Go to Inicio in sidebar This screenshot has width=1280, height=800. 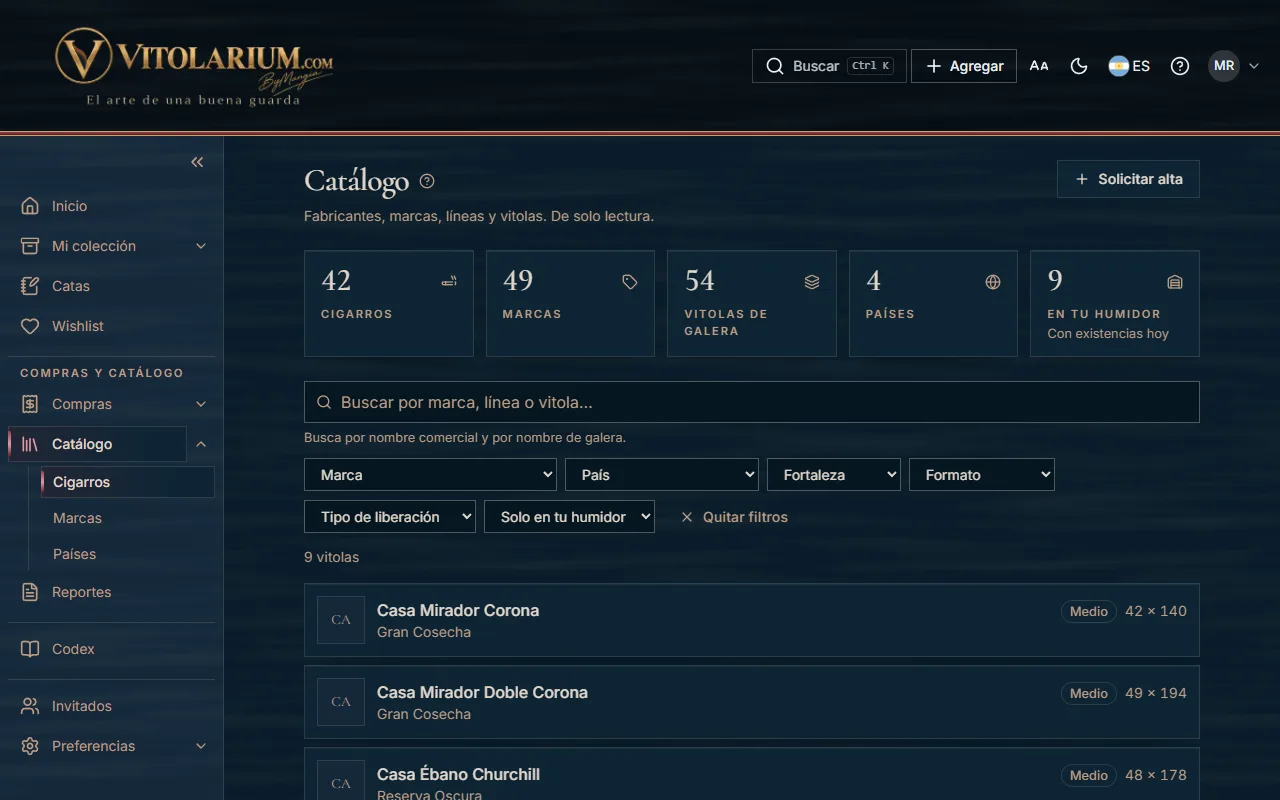point(112,206)
